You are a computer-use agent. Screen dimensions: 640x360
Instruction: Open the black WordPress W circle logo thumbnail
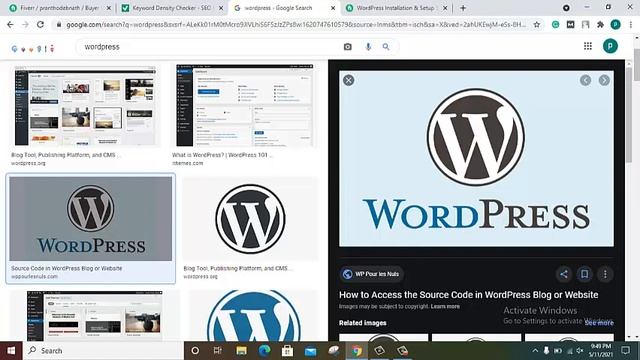pyautogui.click(x=250, y=219)
